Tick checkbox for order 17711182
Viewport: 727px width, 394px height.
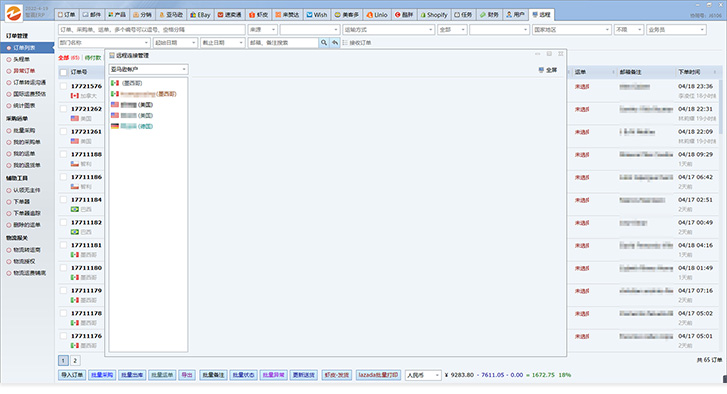[x=64, y=222]
